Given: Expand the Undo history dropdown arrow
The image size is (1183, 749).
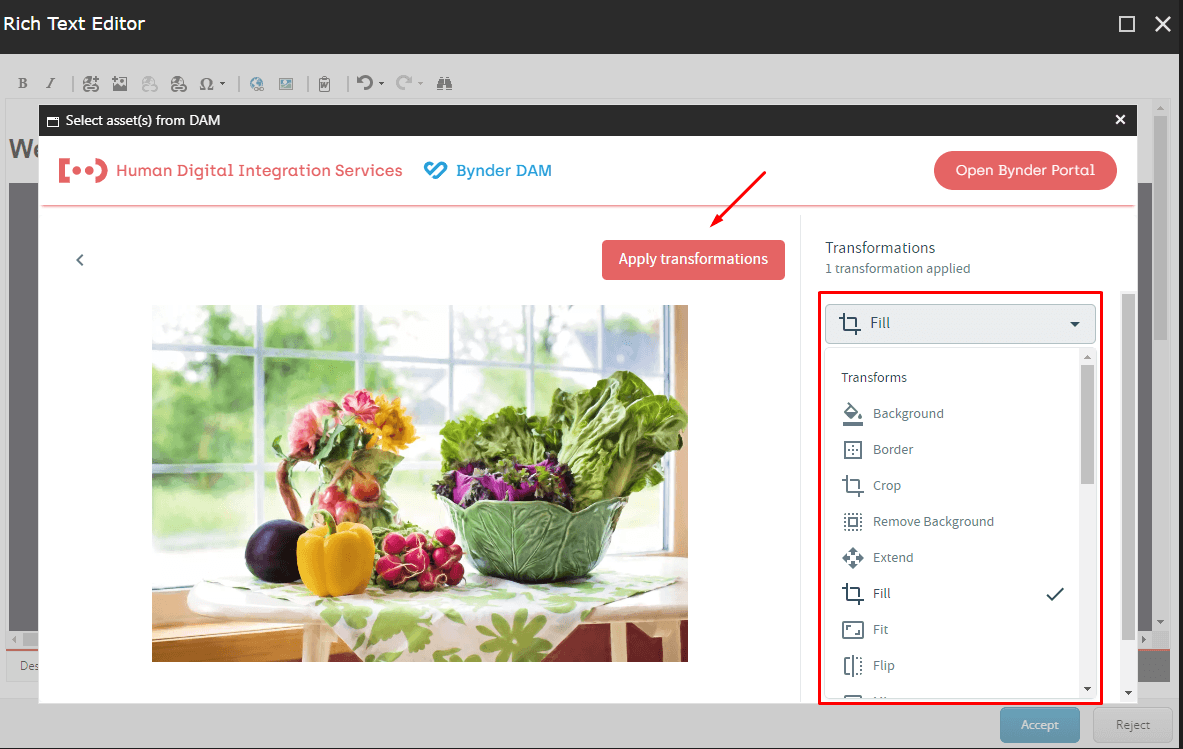Looking at the screenshot, I should pyautogui.click(x=382, y=84).
